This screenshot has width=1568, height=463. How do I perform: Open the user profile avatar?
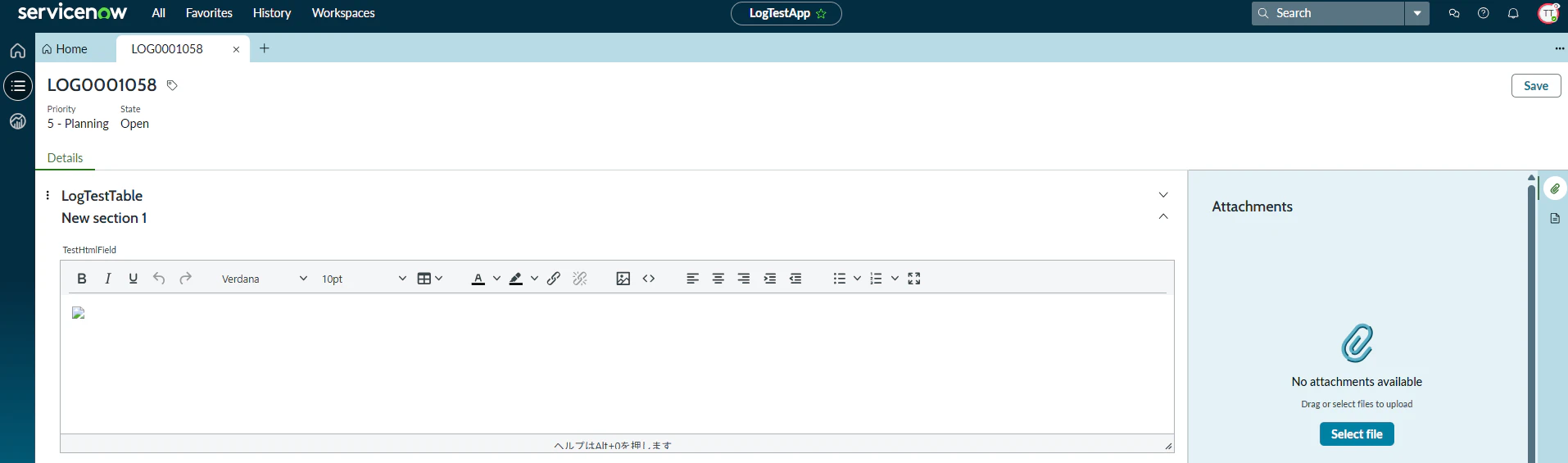[1548, 13]
